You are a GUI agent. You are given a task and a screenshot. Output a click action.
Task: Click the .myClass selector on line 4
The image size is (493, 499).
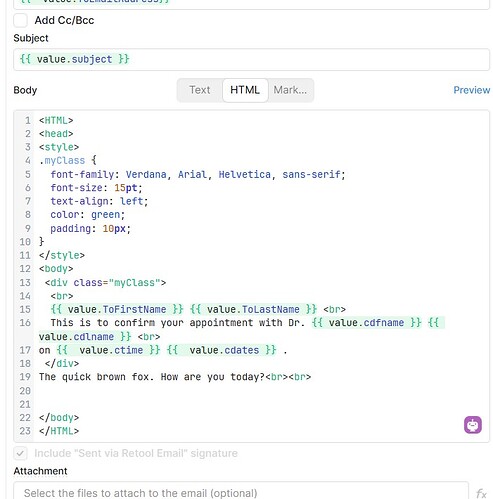tap(62, 161)
